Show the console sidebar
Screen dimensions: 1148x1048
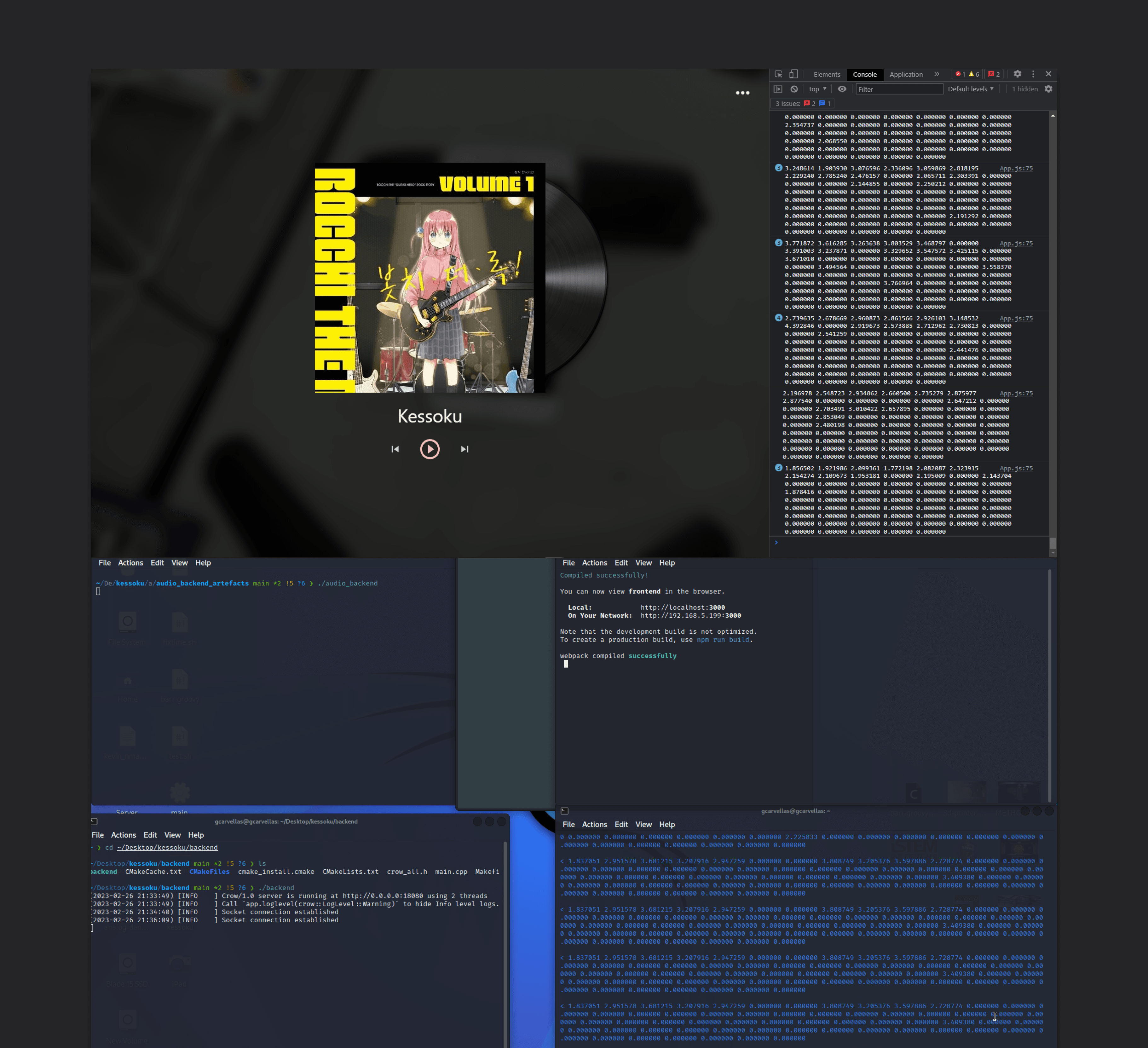(778, 89)
